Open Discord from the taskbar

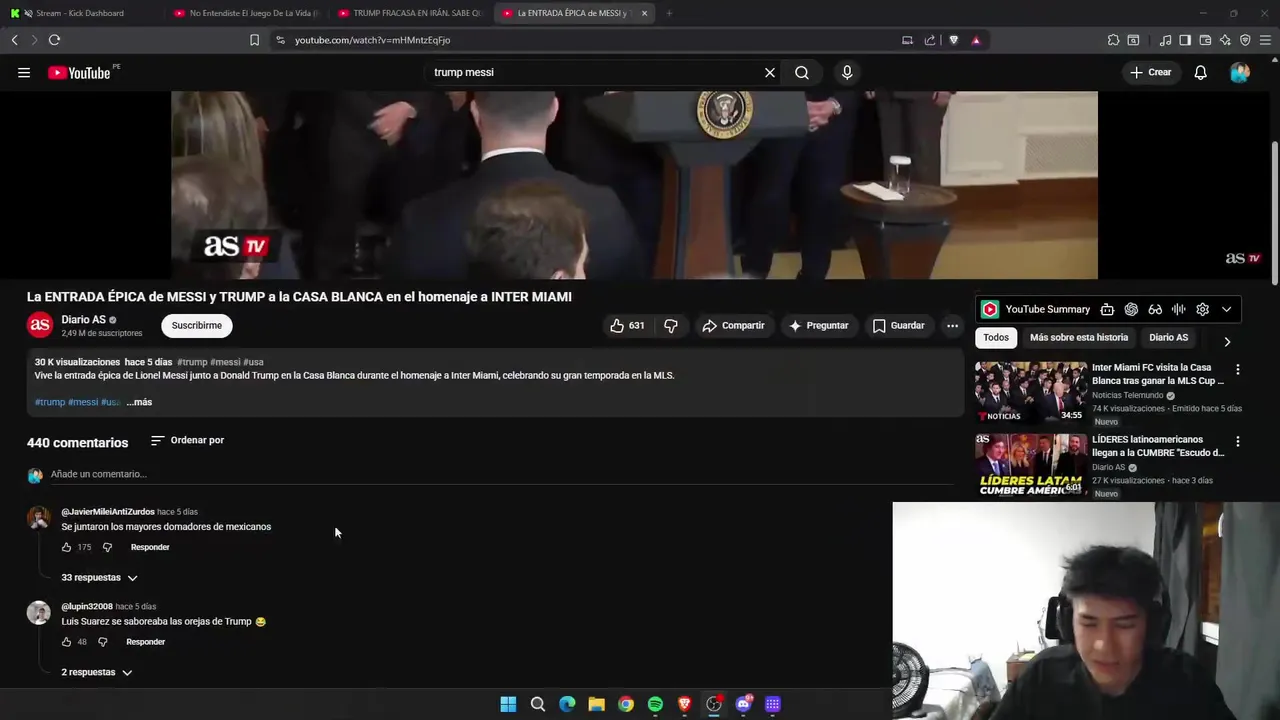pos(743,704)
